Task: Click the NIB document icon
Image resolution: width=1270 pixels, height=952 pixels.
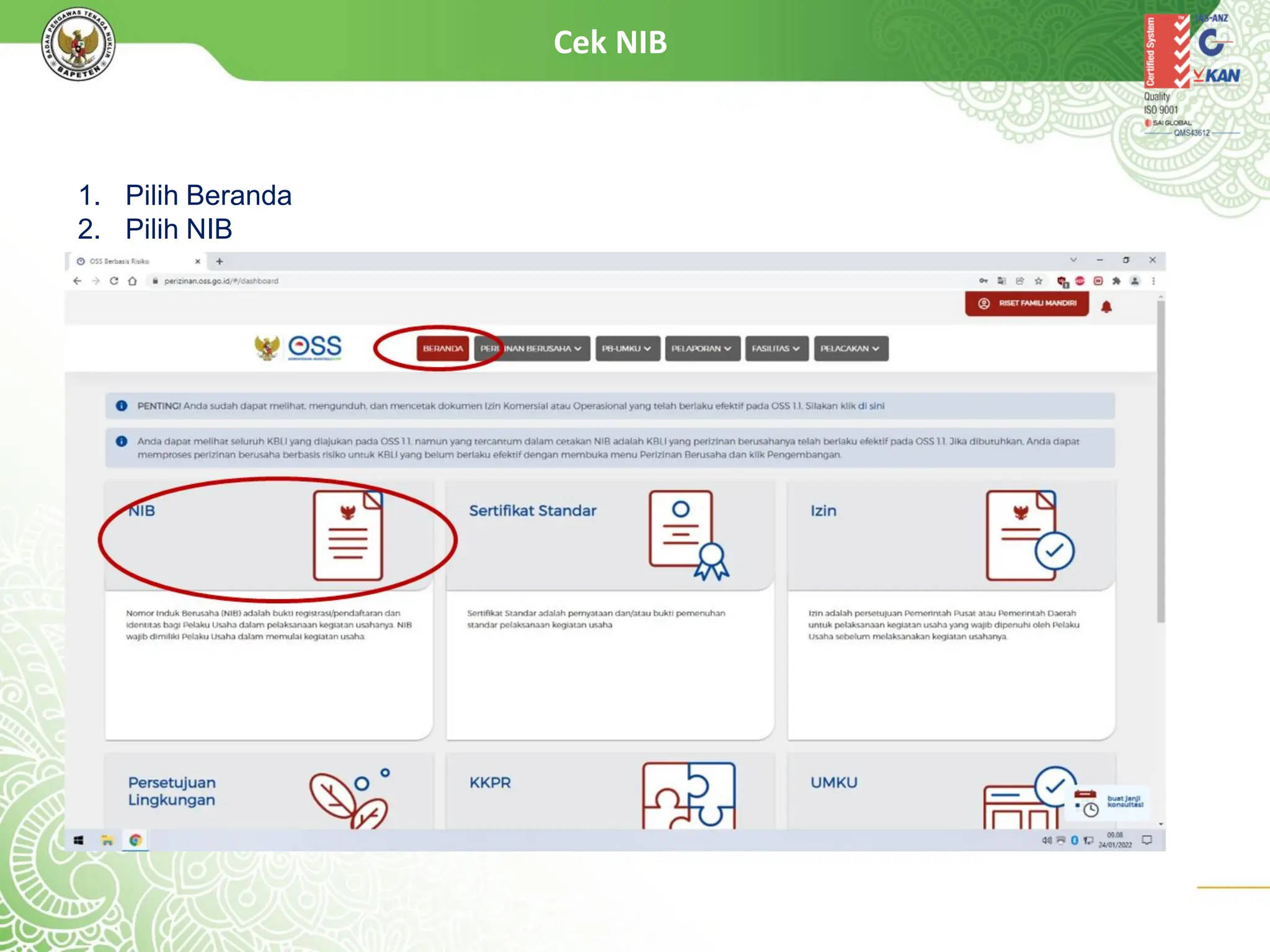Action: click(x=347, y=535)
